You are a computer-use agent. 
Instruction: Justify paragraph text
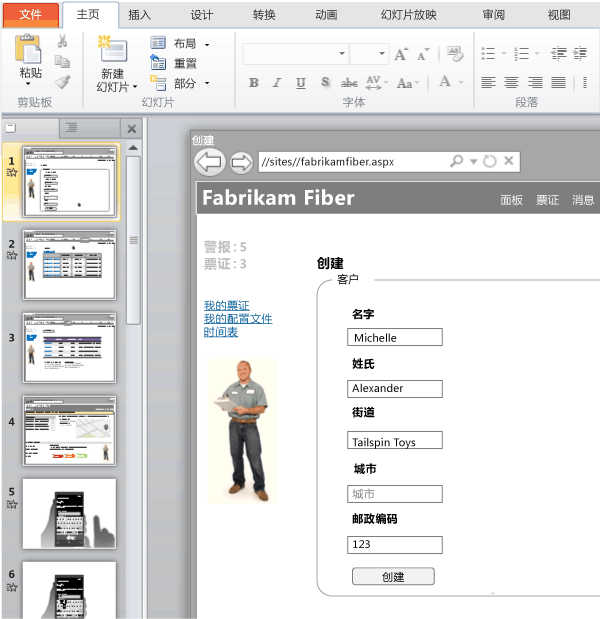coord(559,83)
